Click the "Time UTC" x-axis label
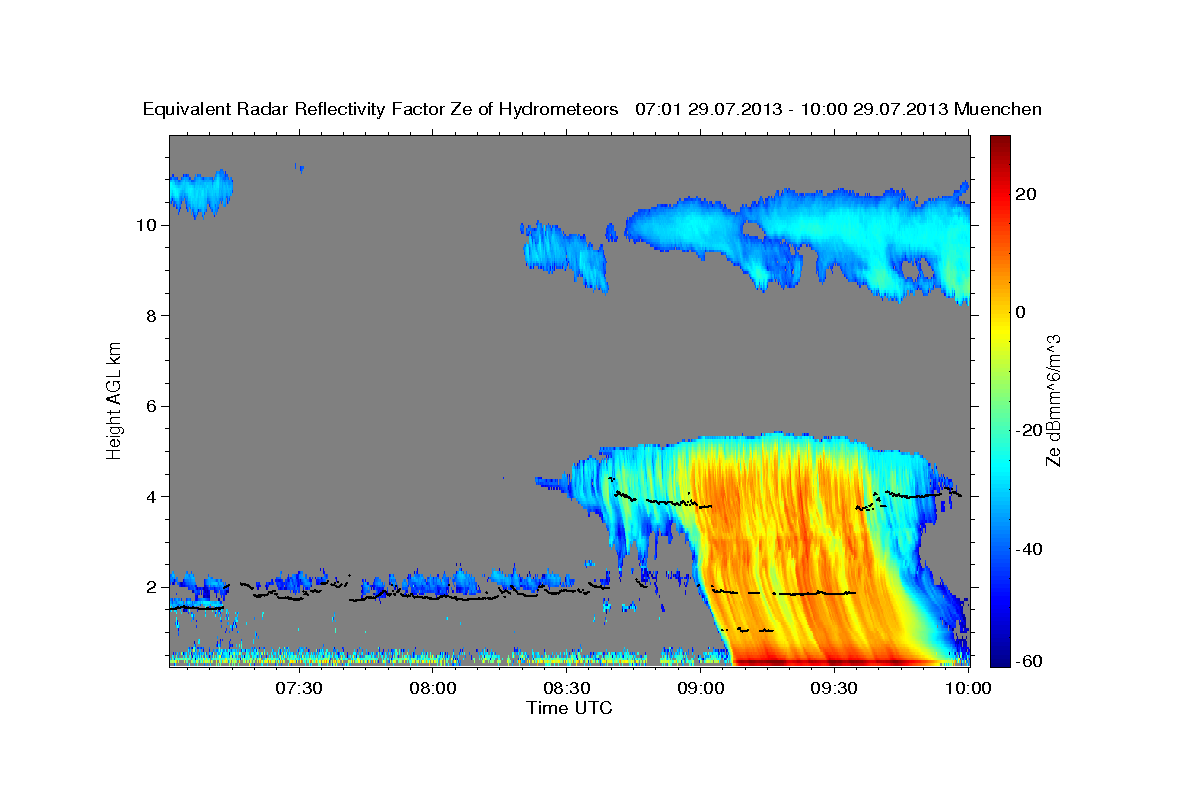This screenshot has width=1200, height=800. coord(569,708)
